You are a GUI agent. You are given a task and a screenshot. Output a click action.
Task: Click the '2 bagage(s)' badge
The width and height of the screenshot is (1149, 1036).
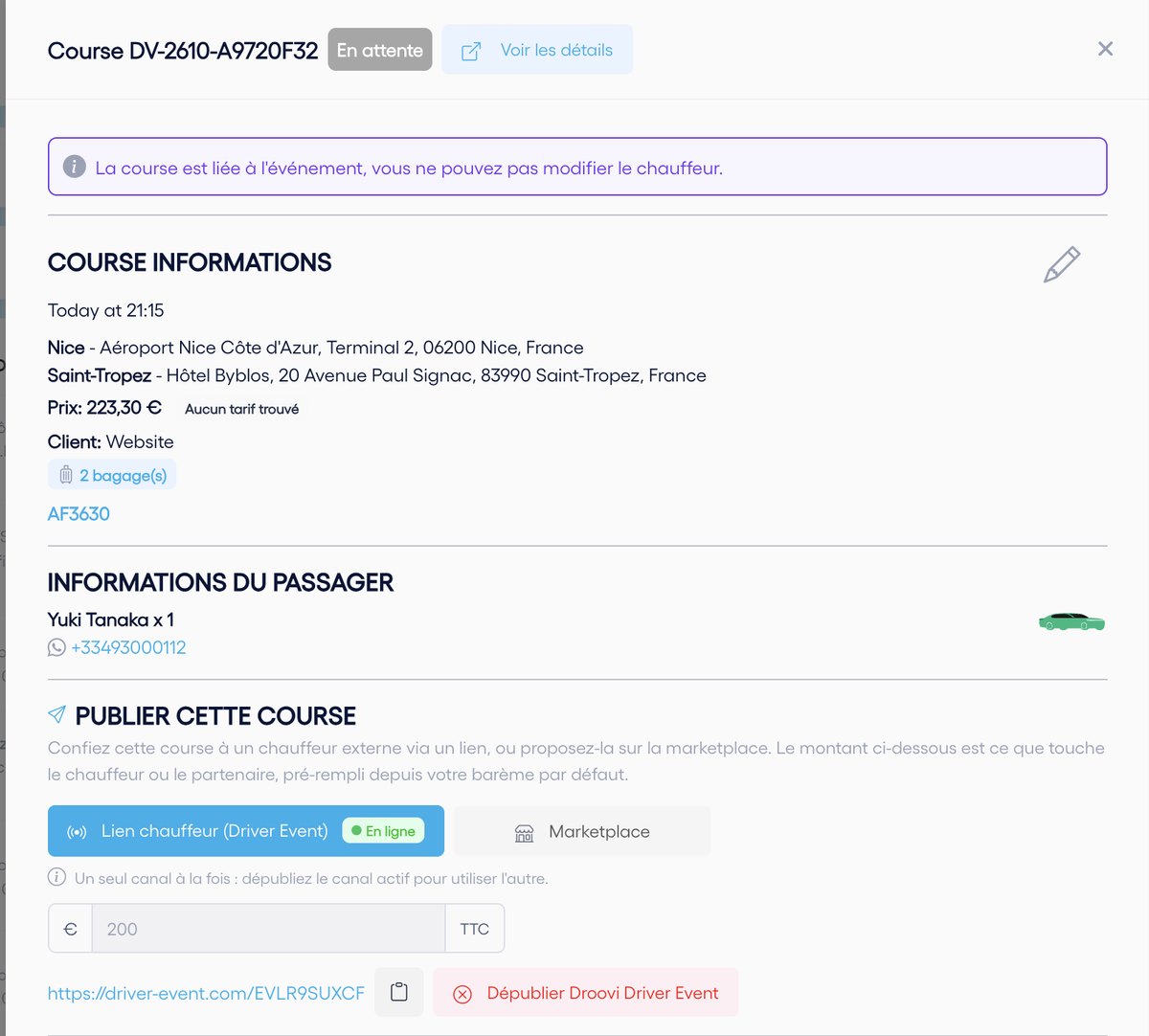(112, 475)
